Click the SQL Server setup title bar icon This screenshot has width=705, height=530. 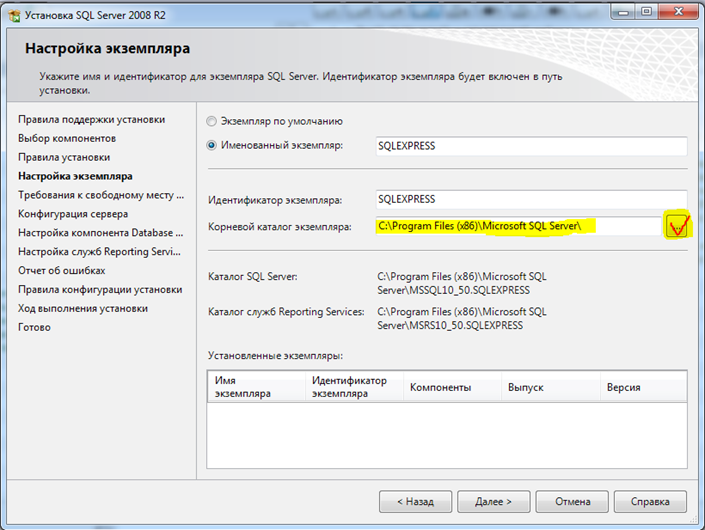[x=14, y=15]
